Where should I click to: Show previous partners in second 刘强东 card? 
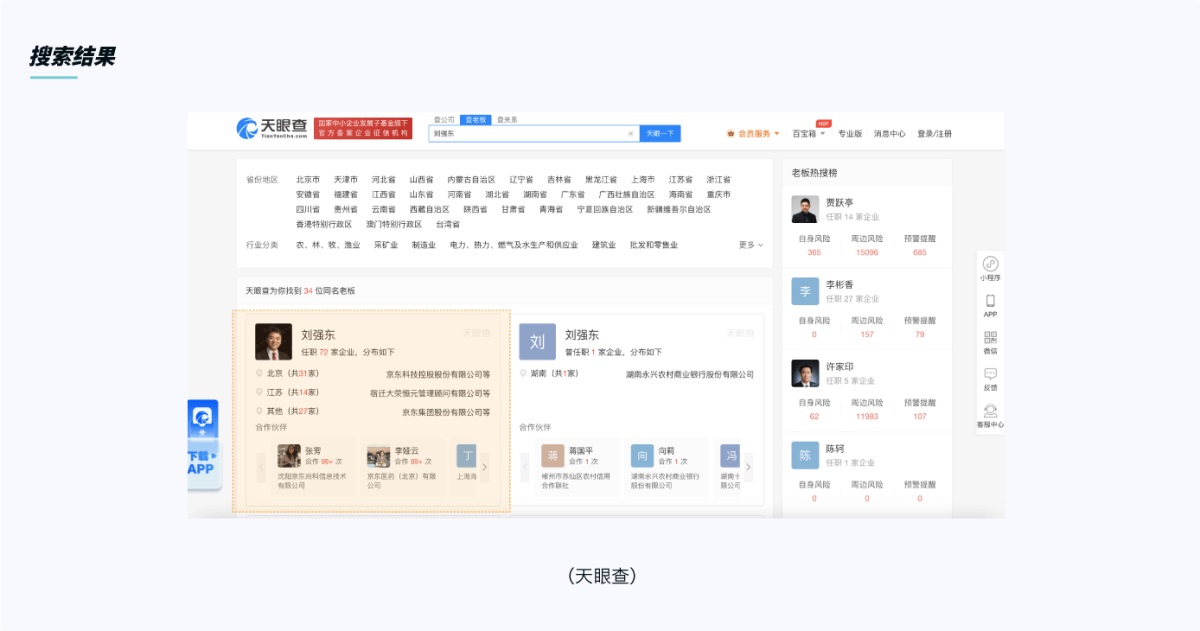pyautogui.click(x=525, y=466)
